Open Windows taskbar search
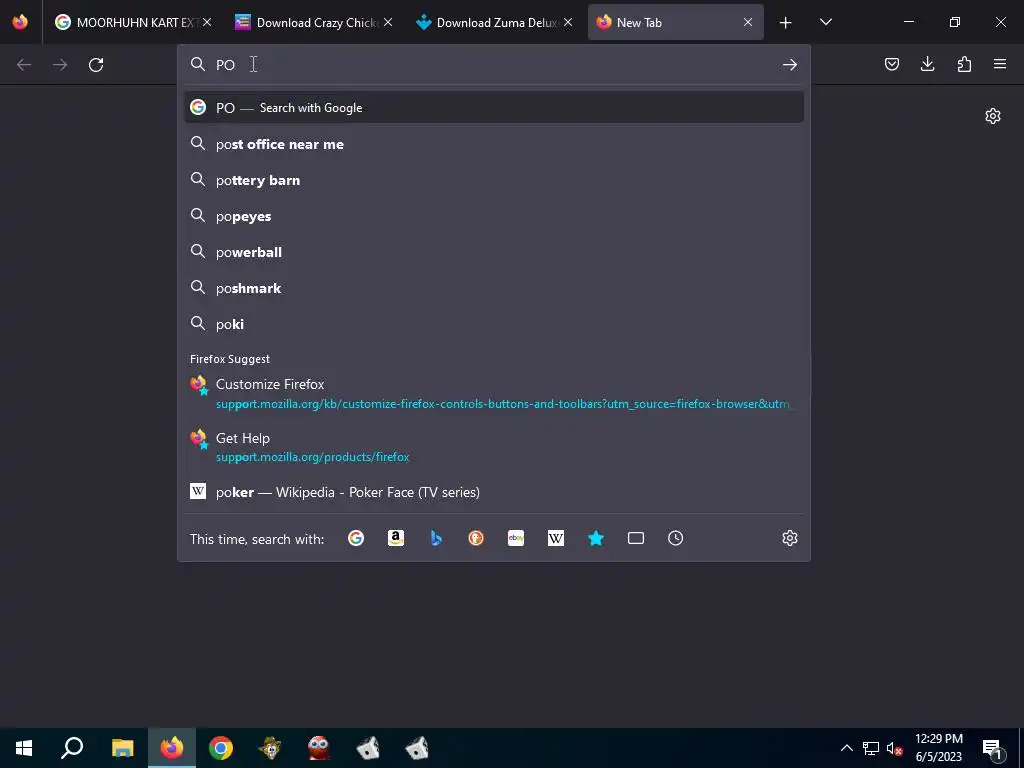 pos(72,748)
